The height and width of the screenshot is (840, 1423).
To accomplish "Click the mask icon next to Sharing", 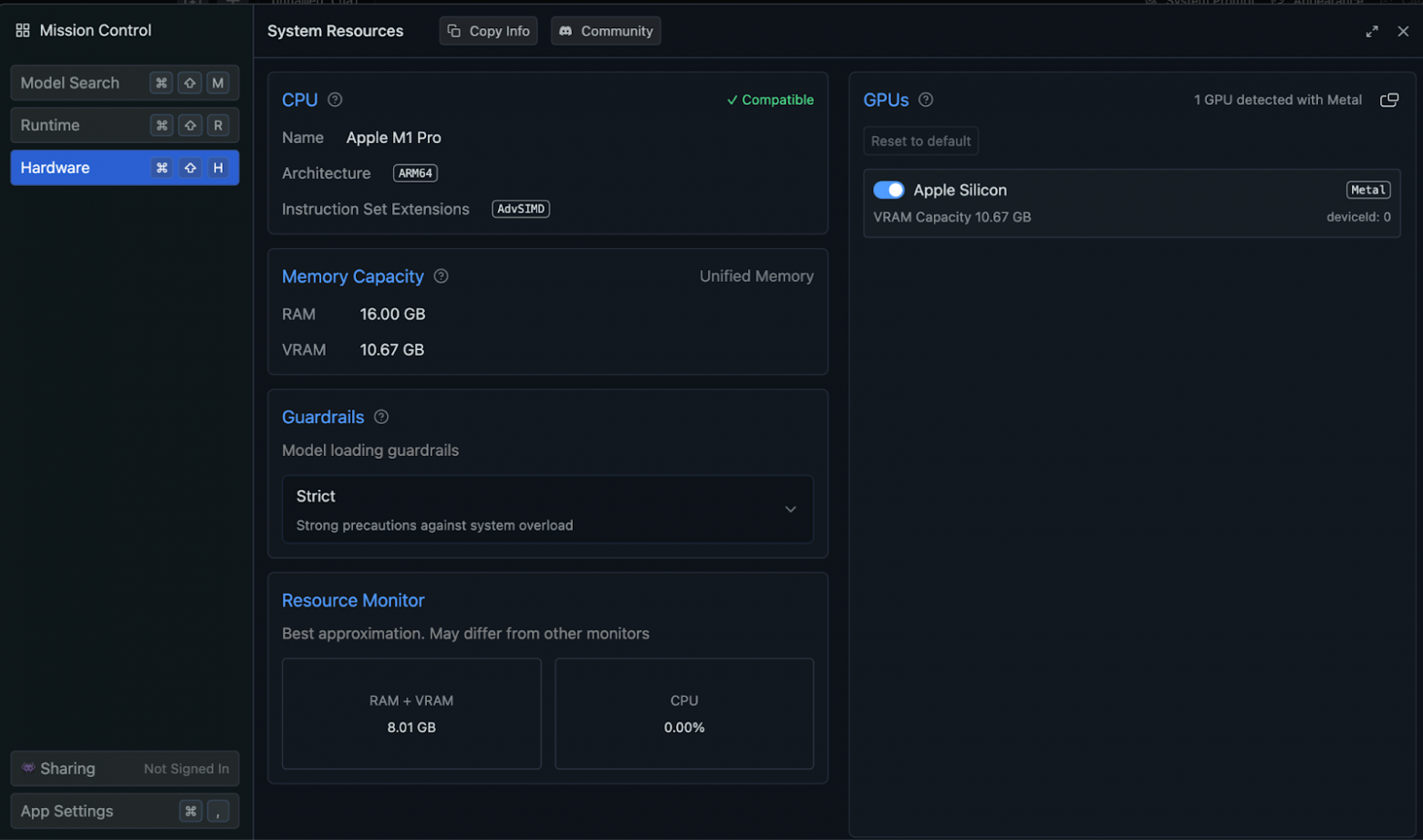I will (28, 768).
